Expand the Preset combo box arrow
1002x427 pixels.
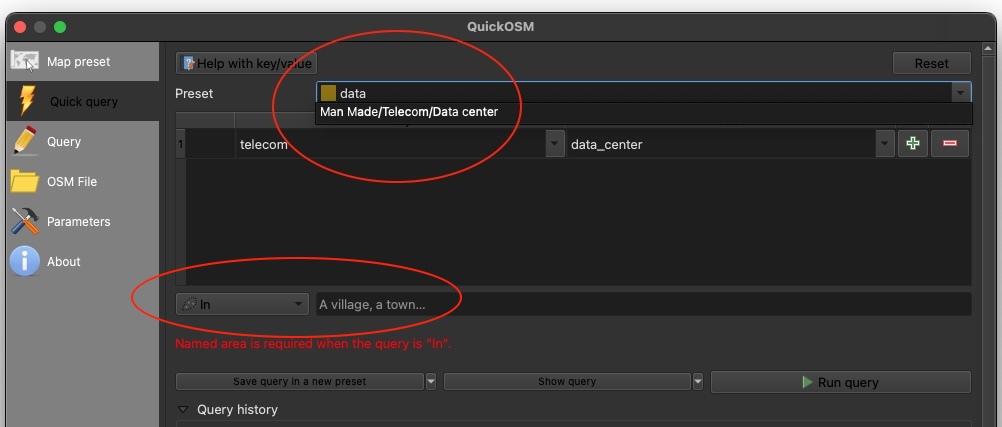[960, 93]
